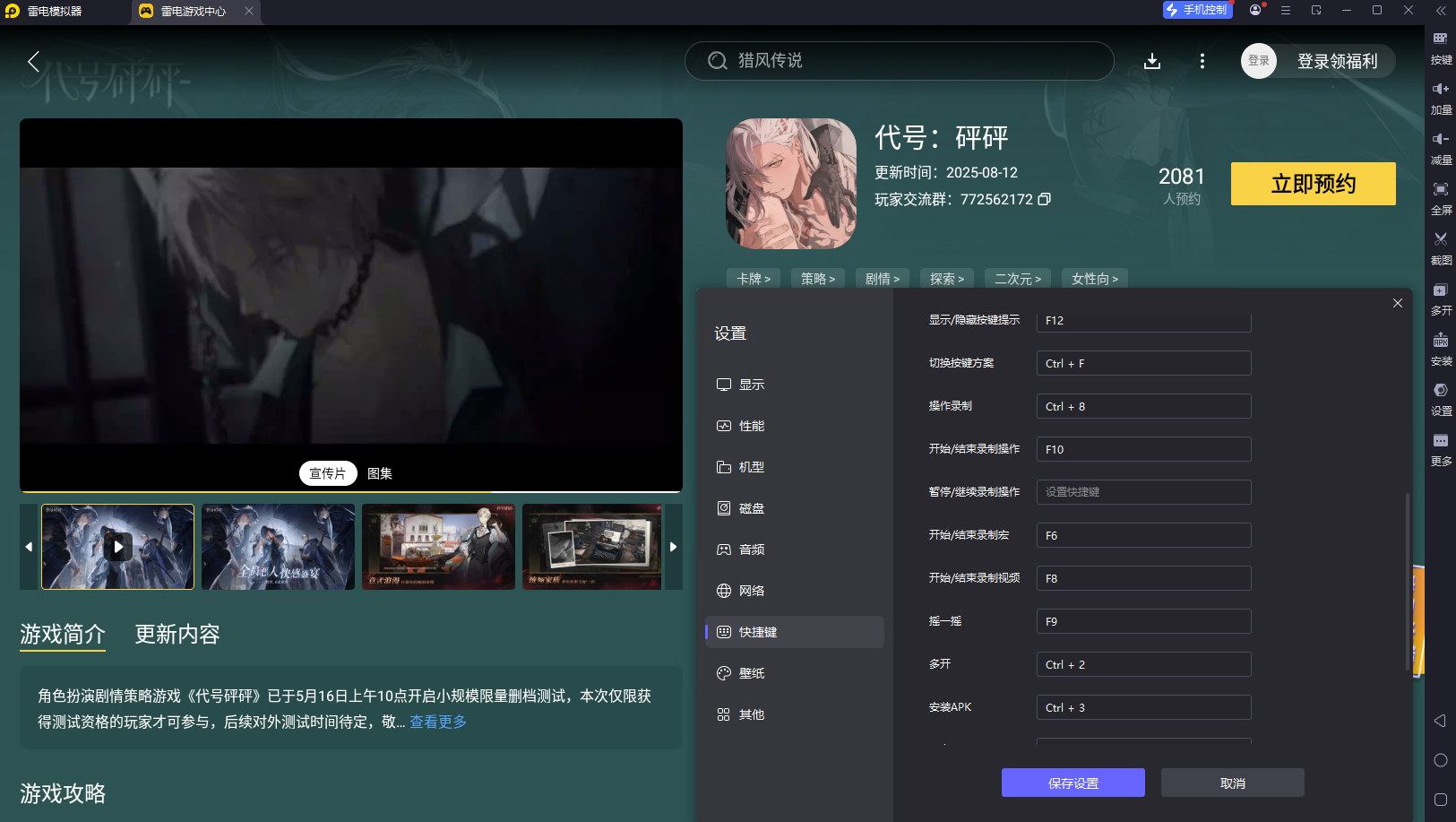The width and height of the screenshot is (1456, 822).
Task: Open the 剧情 tag
Action: click(x=883, y=279)
